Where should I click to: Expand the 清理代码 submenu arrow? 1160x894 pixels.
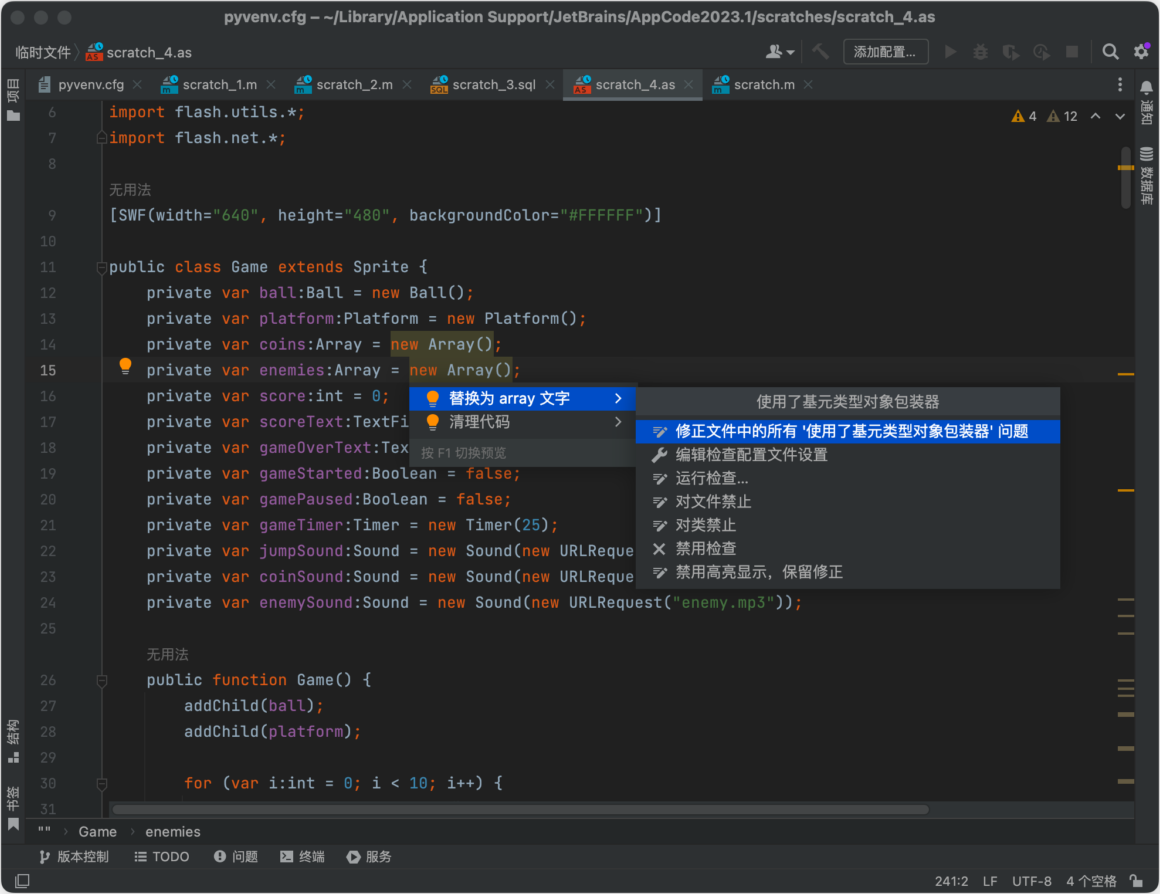pyautogui.click(x=618, y=422)
